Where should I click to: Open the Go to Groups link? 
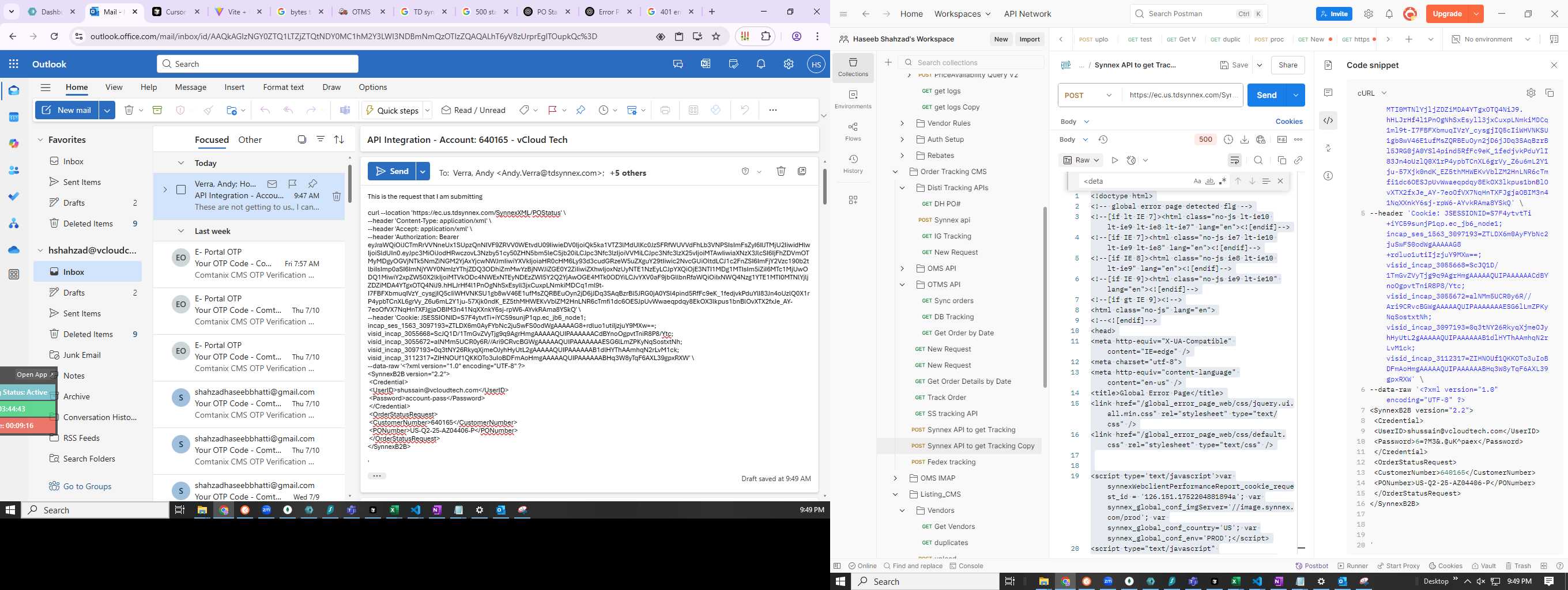pyautogui.click(x=87, y=487)
